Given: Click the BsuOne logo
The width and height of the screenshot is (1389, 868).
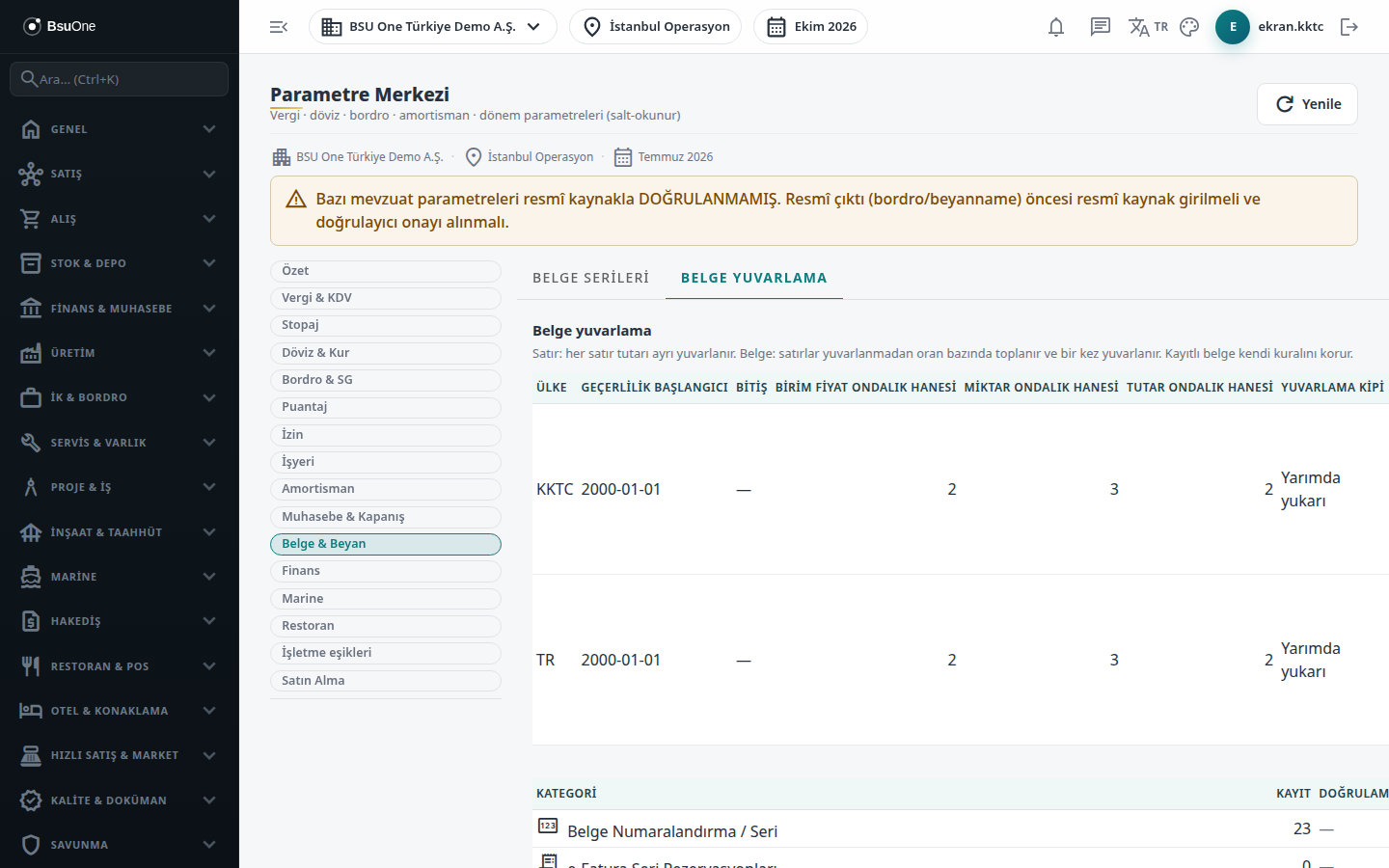Looking at the screenshot, I should [x=60, y=26].
